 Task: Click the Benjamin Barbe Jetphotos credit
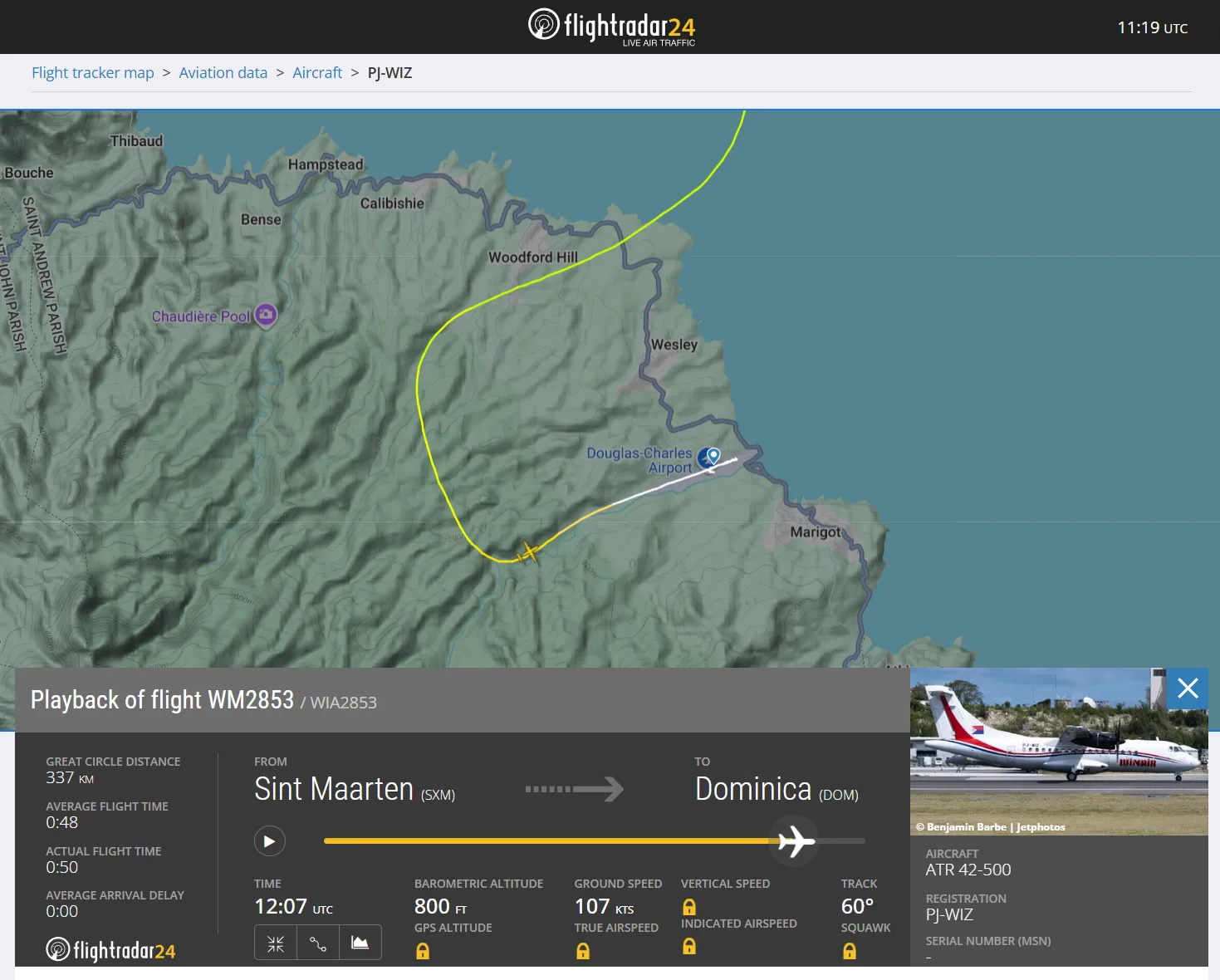pos(991,827)
